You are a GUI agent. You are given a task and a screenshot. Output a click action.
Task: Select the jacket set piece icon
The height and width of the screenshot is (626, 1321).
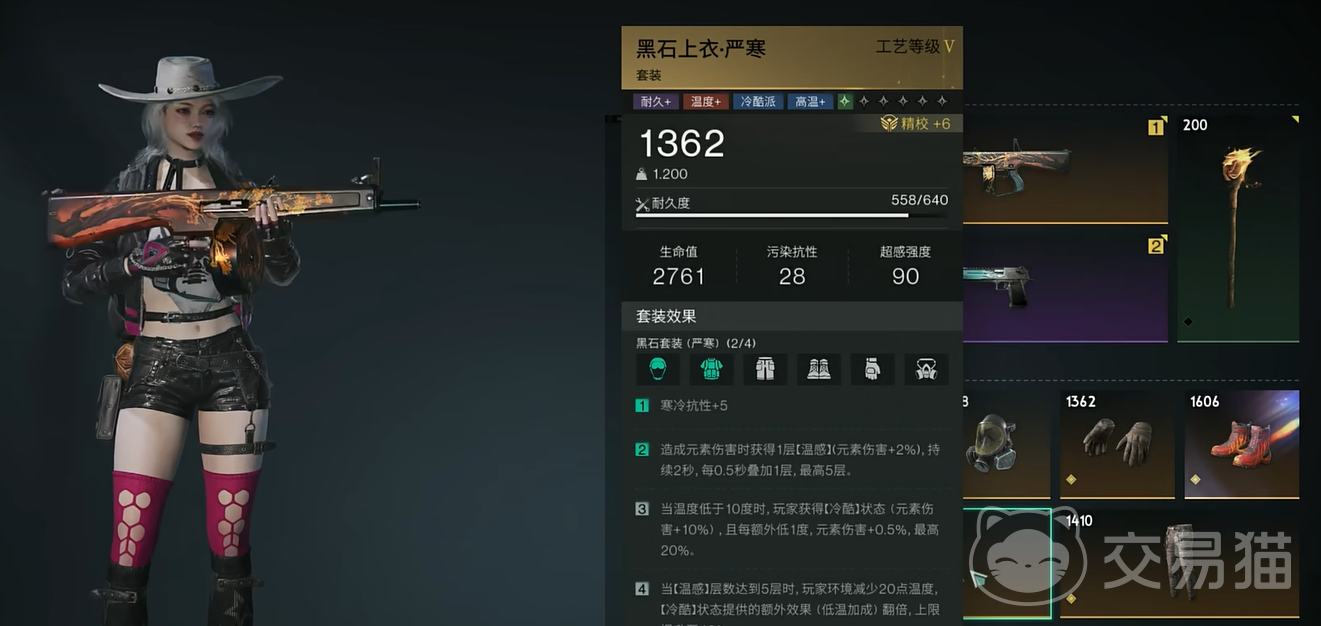tap(712, 369)
